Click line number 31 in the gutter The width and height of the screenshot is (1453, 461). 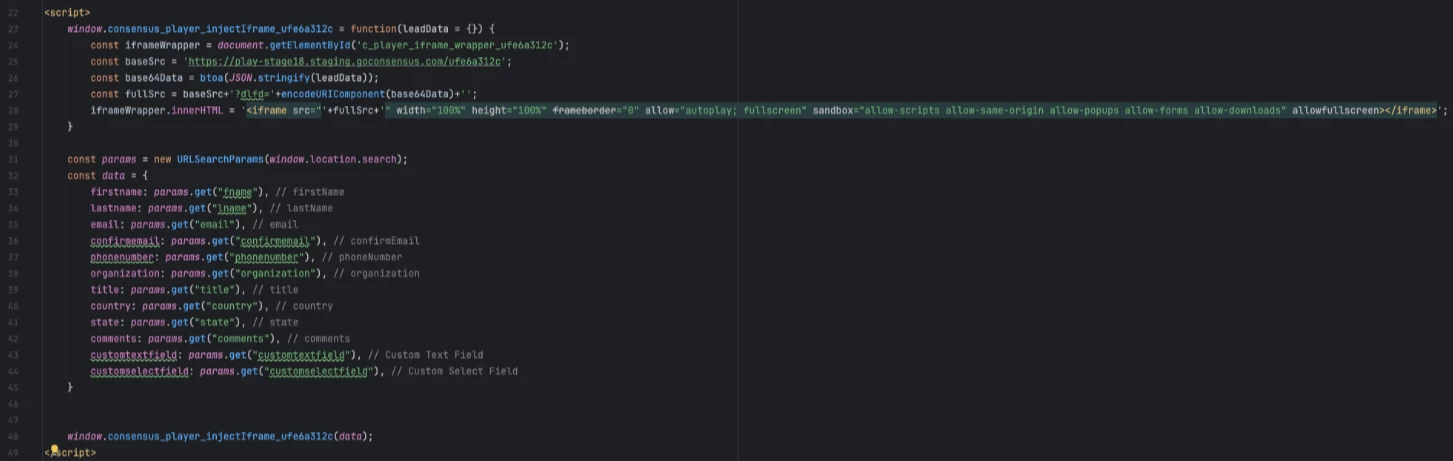click(12, 159)
